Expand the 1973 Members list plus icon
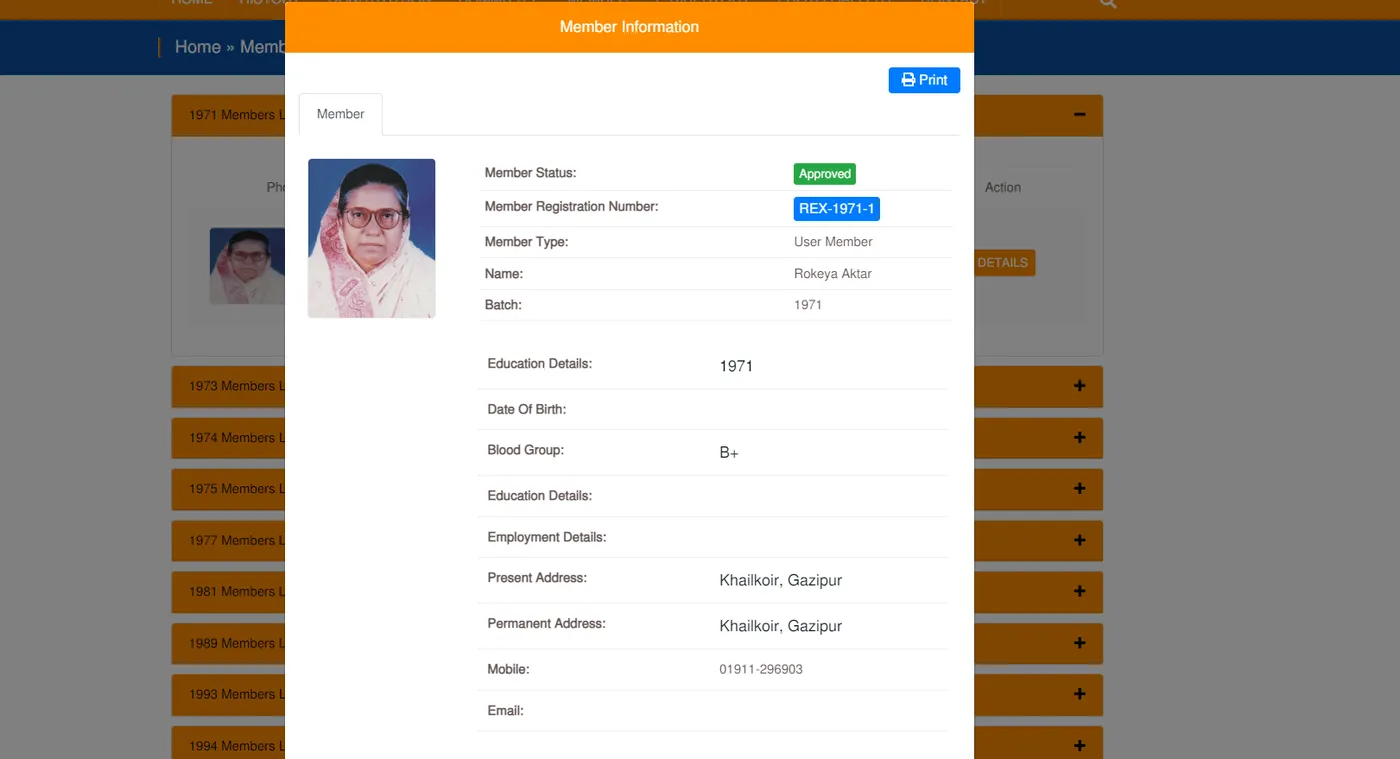 coord(1079,386)
